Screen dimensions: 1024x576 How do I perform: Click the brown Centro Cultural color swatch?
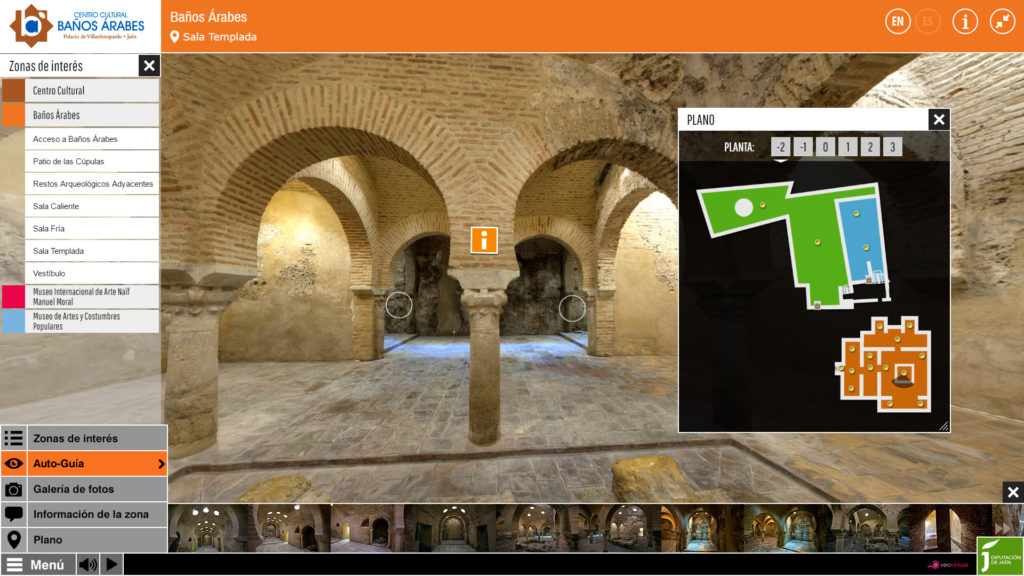click(x=13, y=90)
